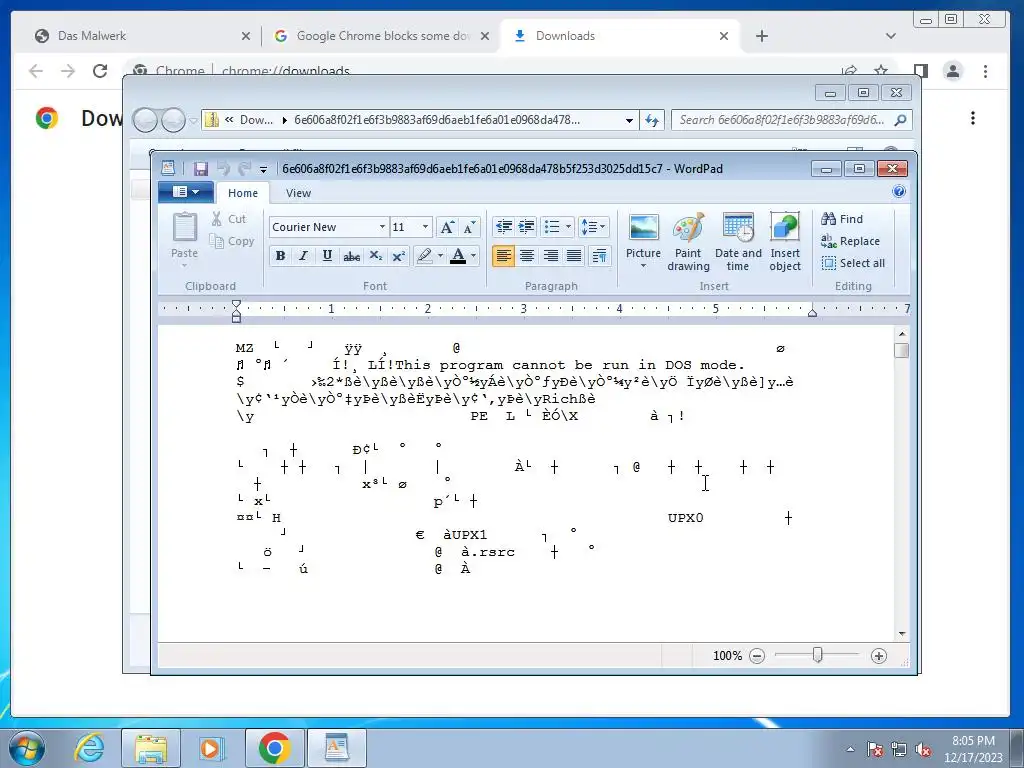Open a new Chrome tab

[761, 36]
